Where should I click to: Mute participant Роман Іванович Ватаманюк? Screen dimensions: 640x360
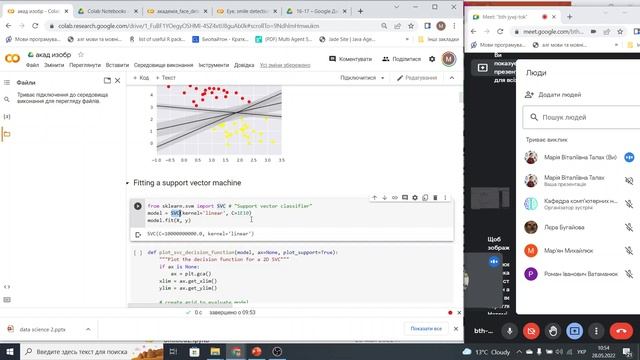coord(629,274)
